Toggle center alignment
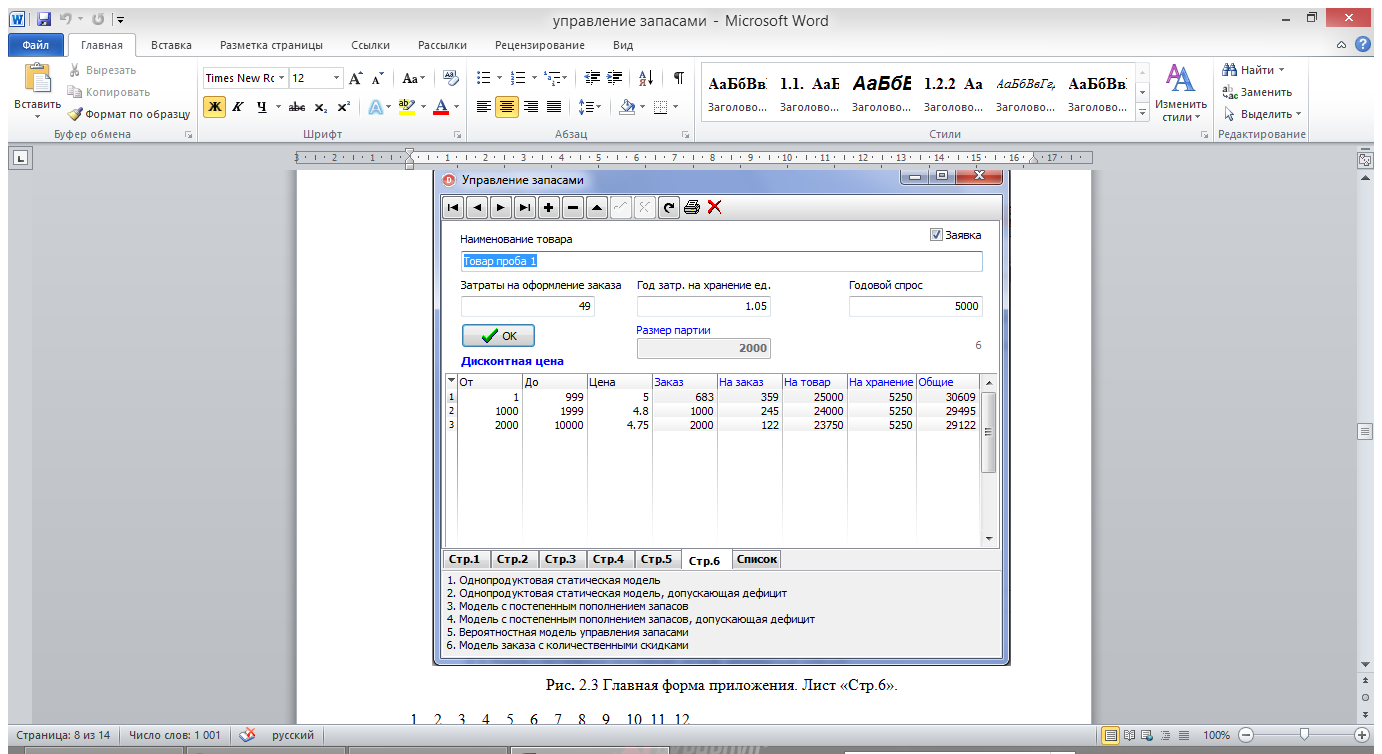 pos(507,107)
